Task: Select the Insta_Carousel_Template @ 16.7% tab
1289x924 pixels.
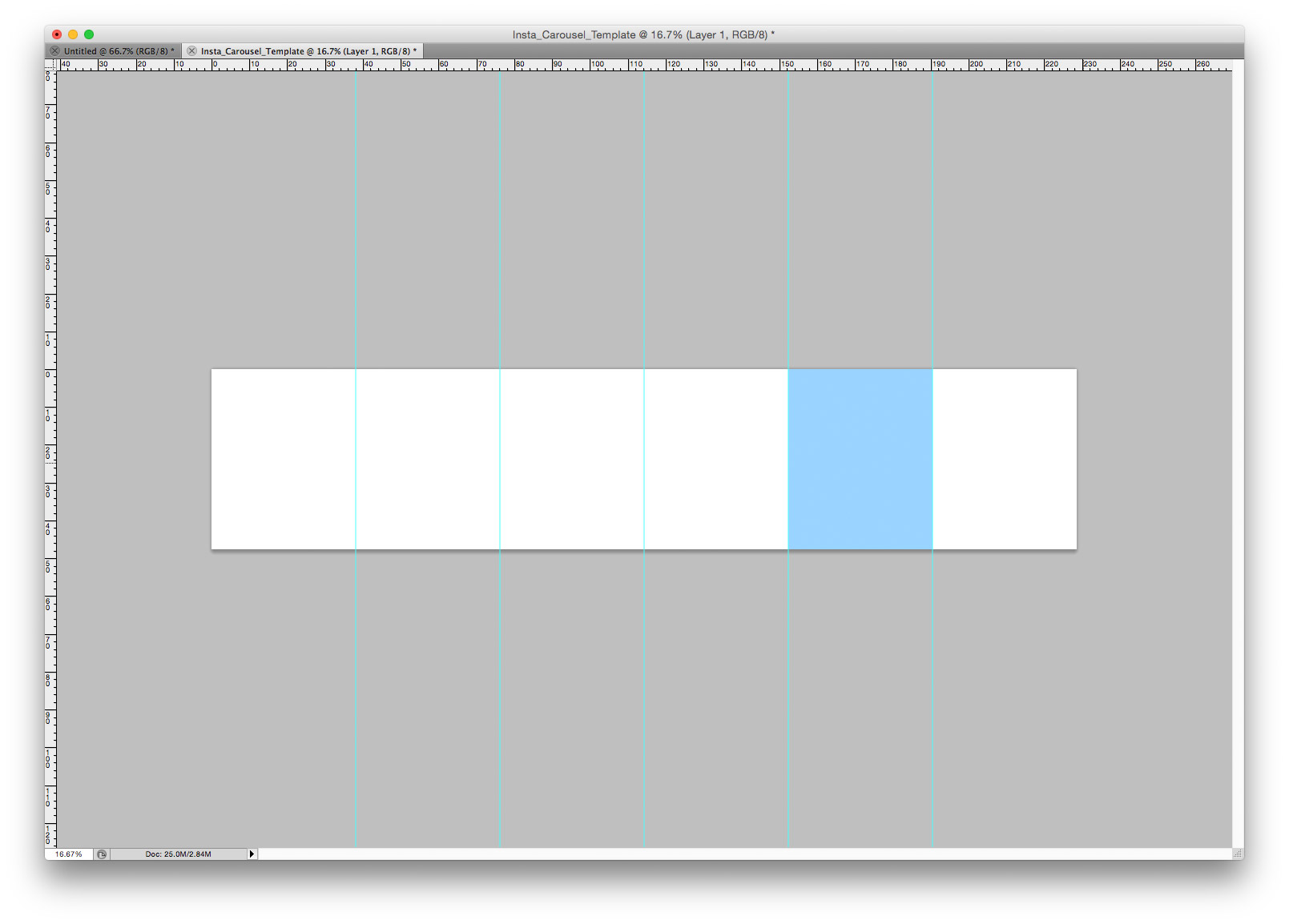Action: (x=308, y=51)
